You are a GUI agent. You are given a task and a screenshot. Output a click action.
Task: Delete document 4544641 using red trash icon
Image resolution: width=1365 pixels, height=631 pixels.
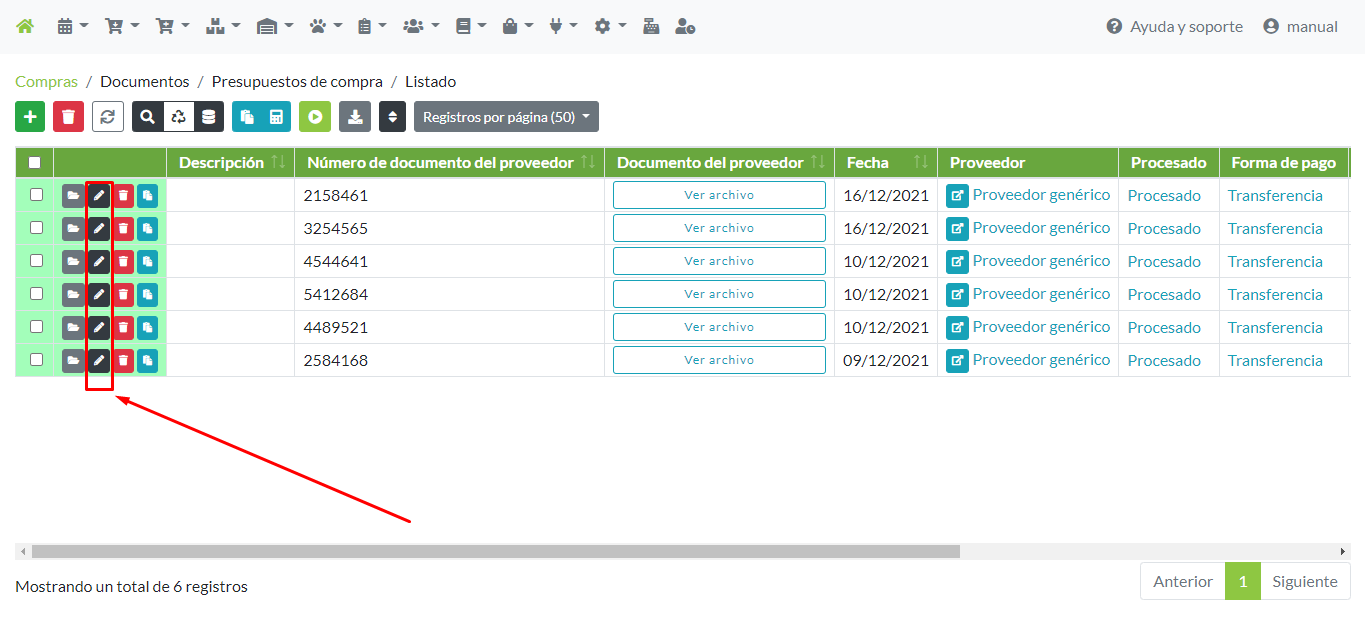pyautogui.click(x=123, y=262)
